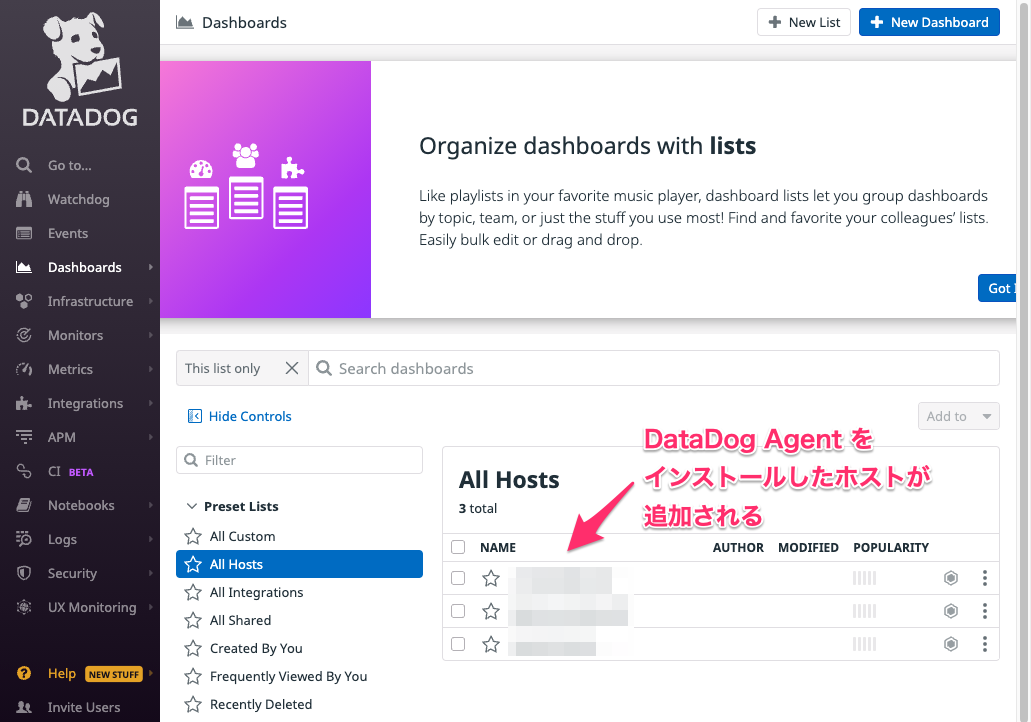
Task: Click popularity bar of second host row
Action: [864, 611]
